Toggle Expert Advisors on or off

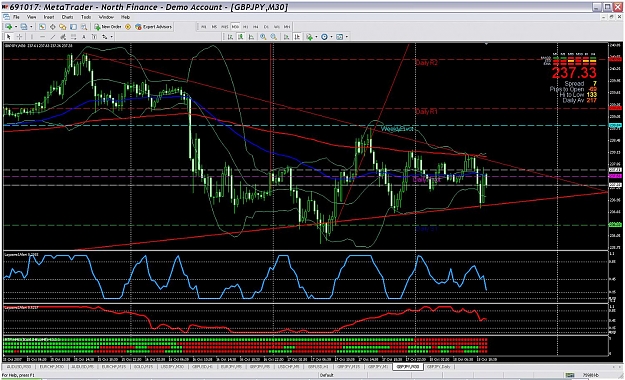click(153, 27)
